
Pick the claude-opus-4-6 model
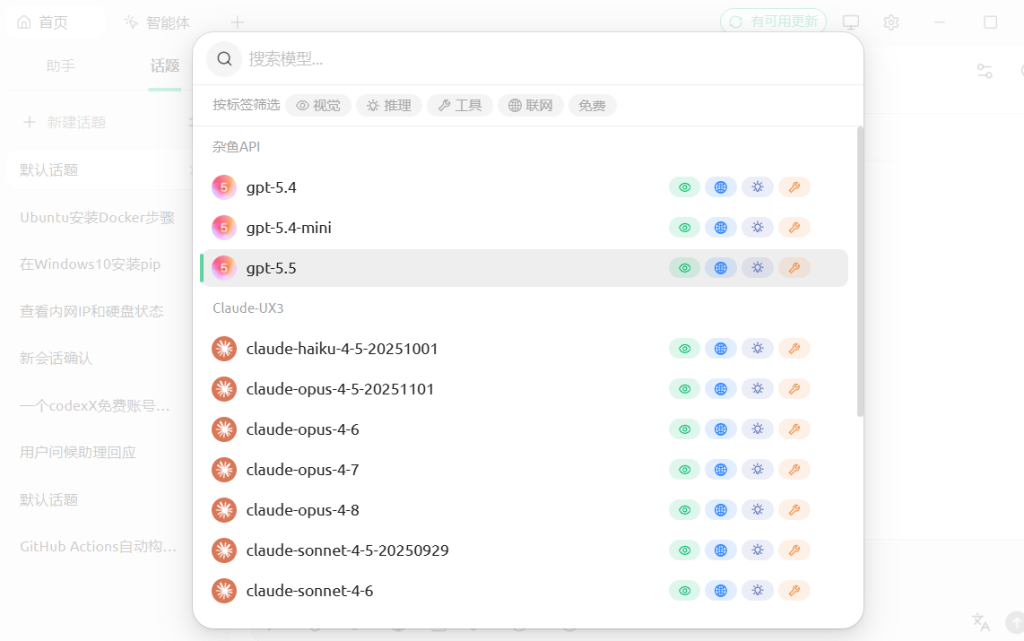[x=524, y=430]
